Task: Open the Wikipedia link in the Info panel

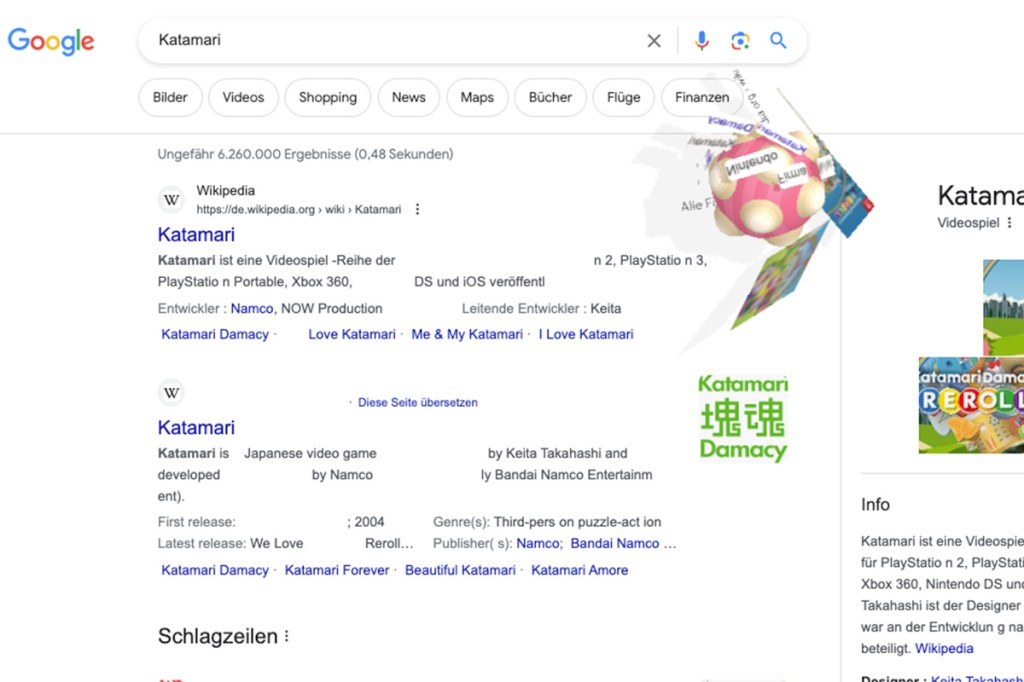Action: (x=944, y=649)
